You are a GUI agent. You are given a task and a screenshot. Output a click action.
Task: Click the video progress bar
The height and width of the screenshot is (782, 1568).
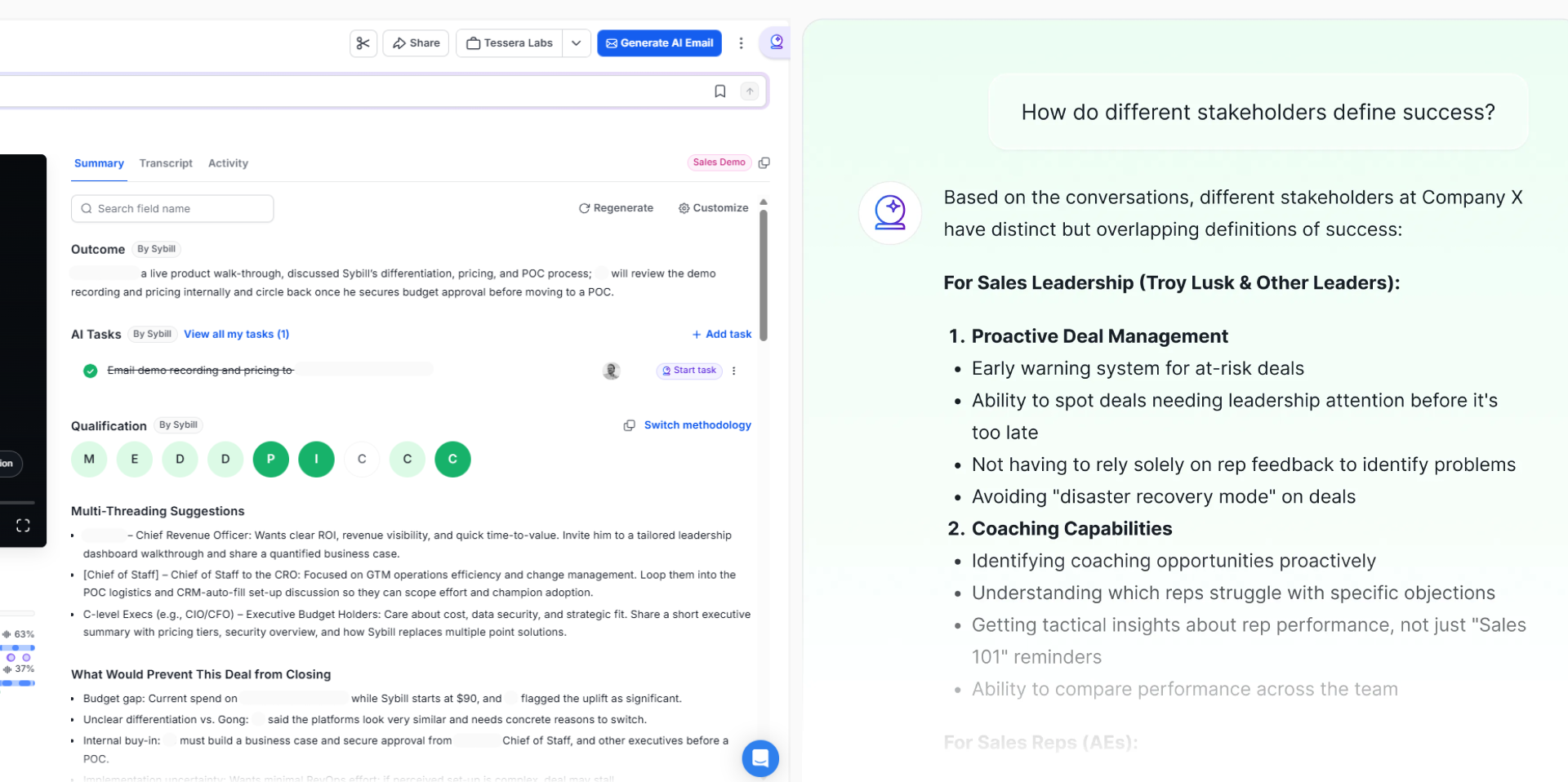pyautogui.click(x=17, y=502)
